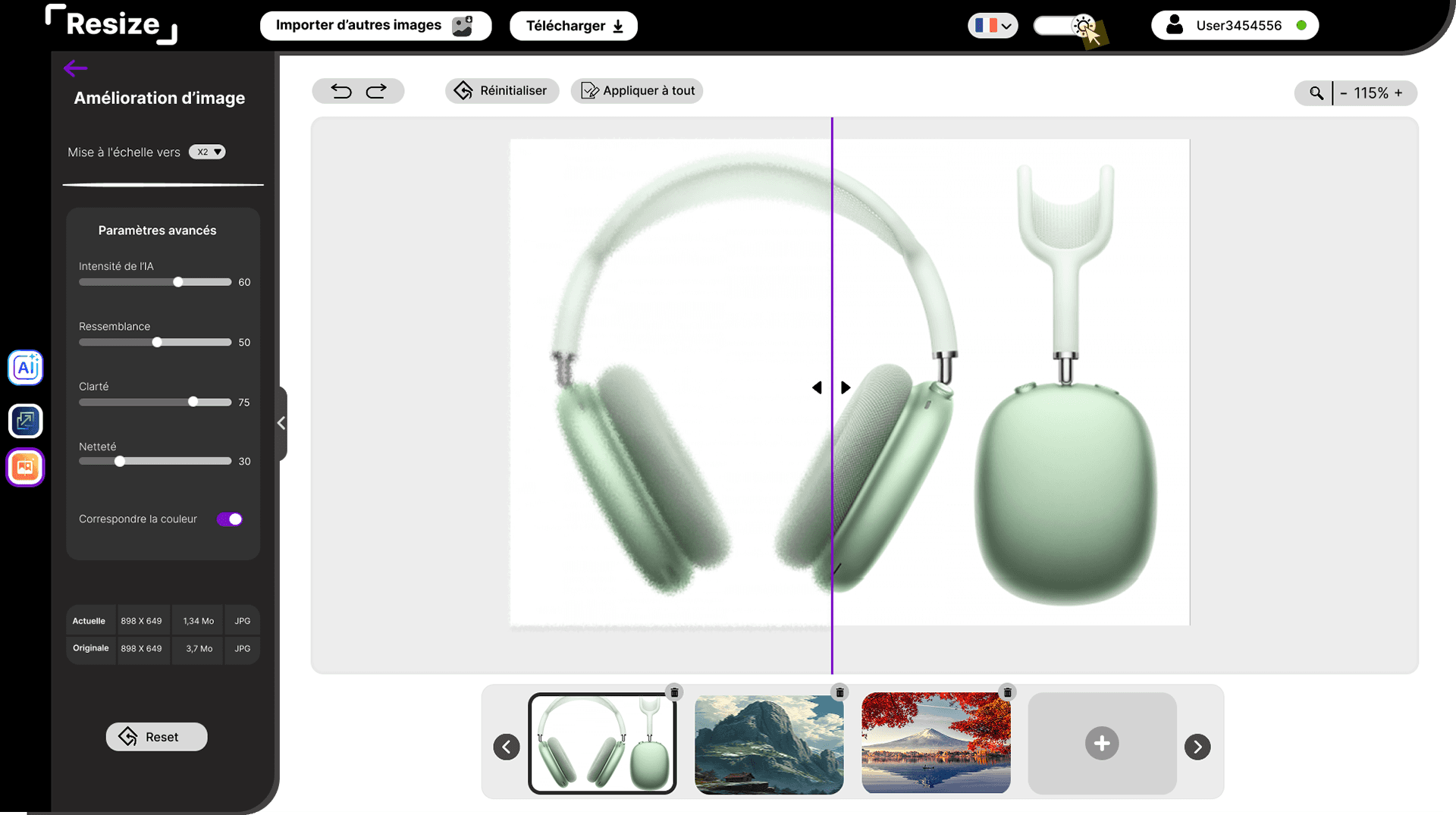1456x815 pixels.
Task: Click Appliquer à tout button
Action: point(637,91)
